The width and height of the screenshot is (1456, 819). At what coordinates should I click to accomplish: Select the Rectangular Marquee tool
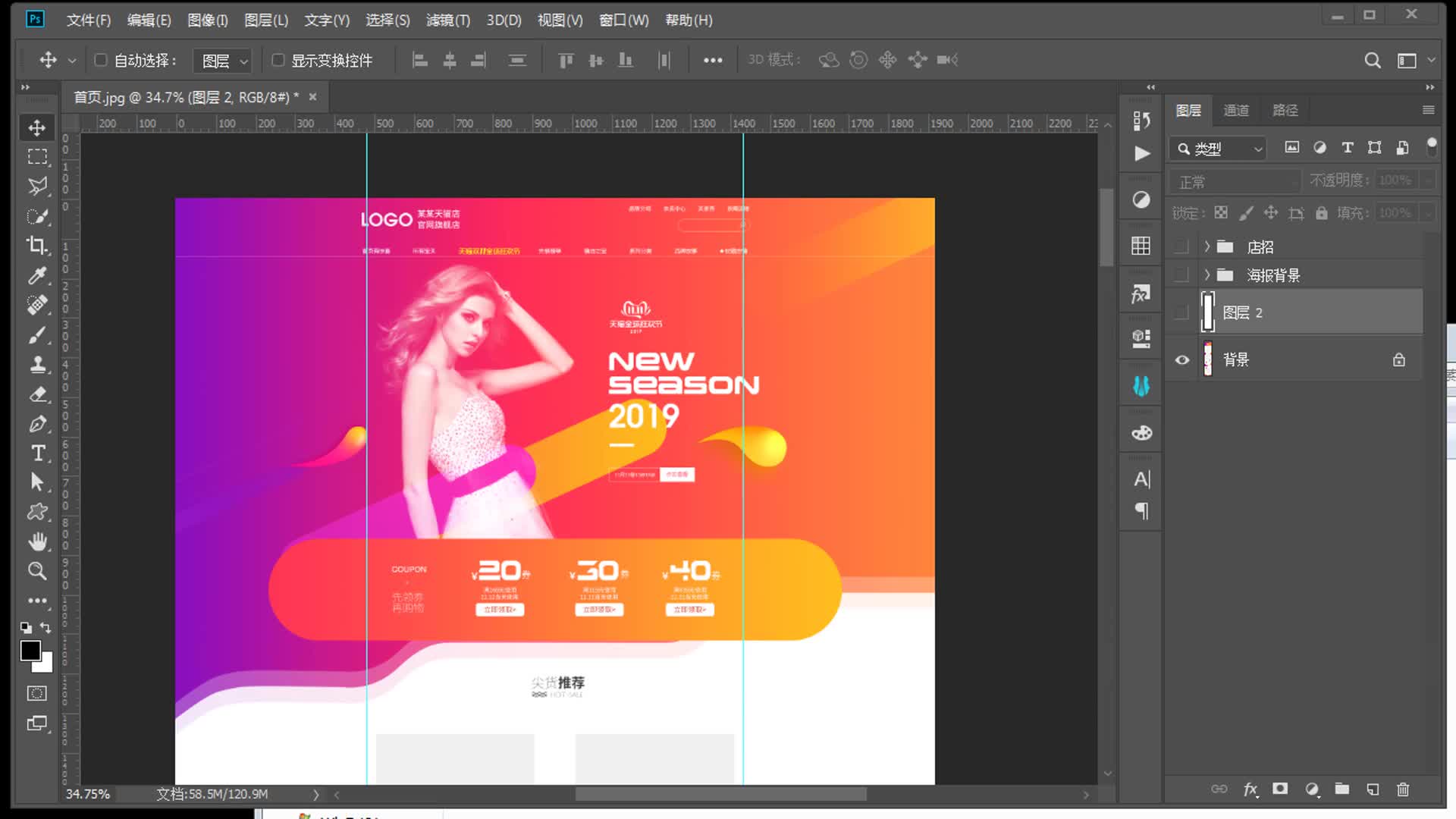point(36,157)
